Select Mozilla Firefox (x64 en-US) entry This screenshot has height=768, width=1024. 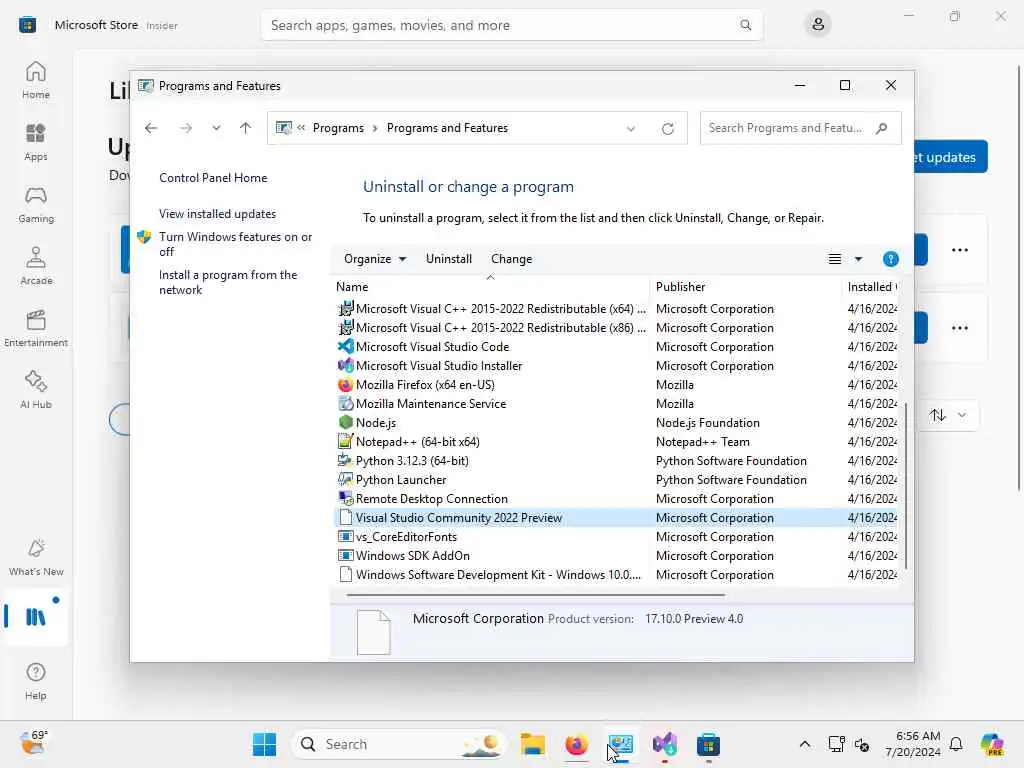tap(616, 385)
